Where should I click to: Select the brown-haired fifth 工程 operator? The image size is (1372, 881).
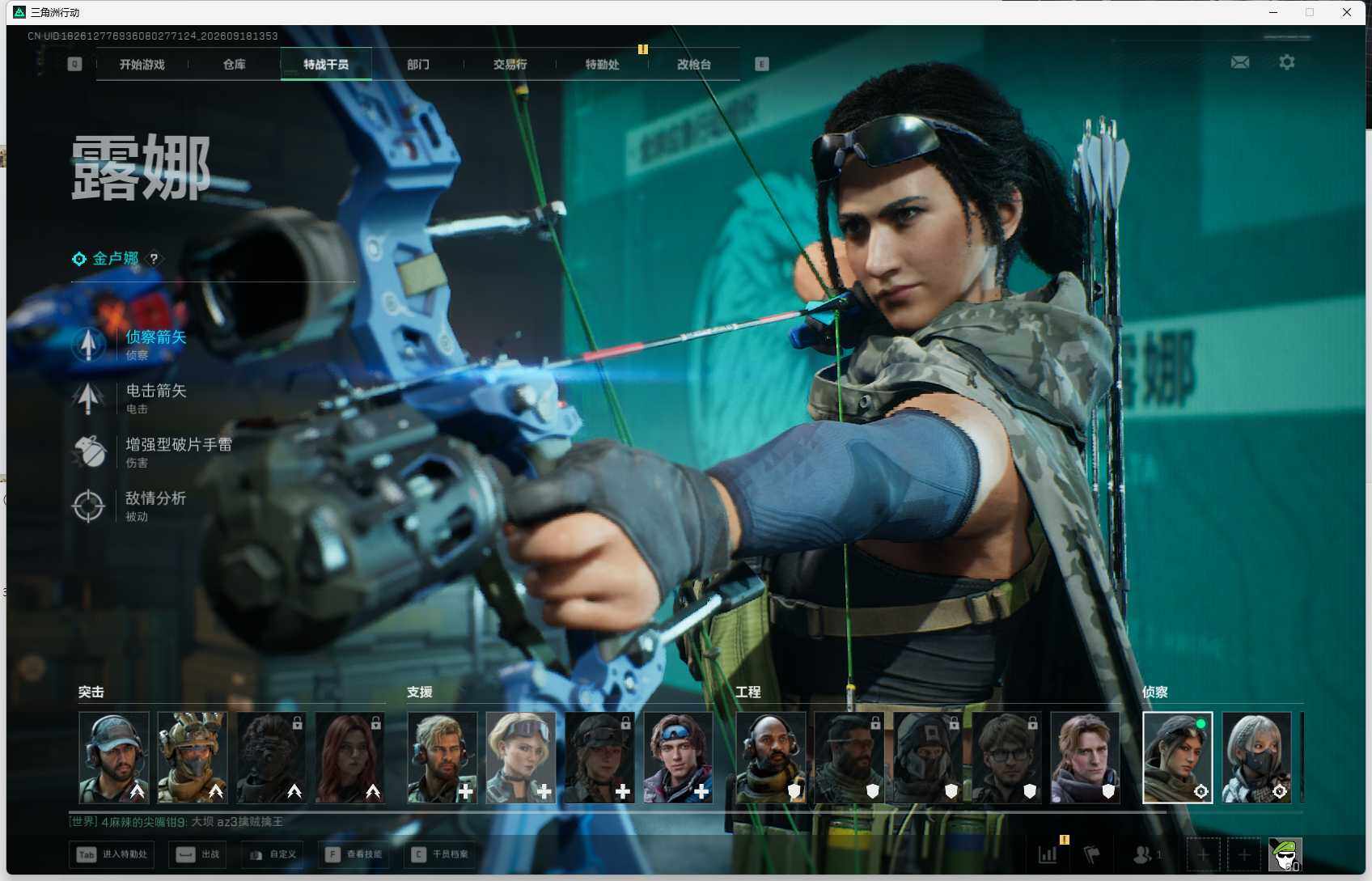(x=1085, y=757)
